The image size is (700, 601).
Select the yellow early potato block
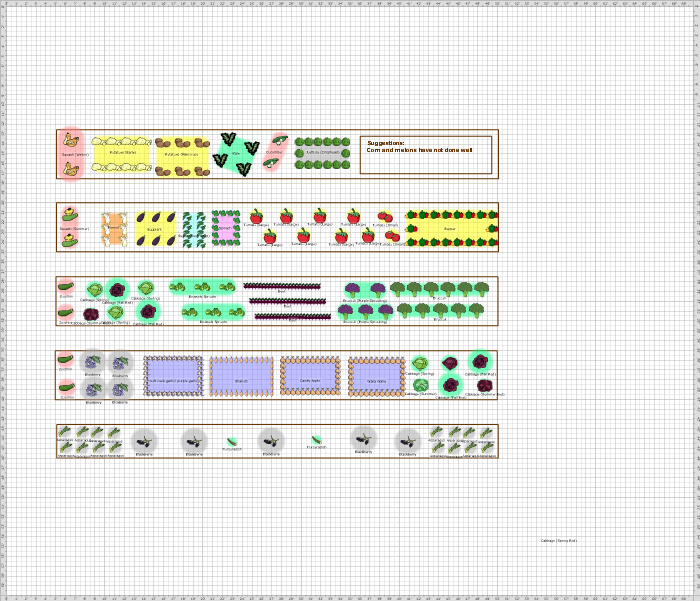tap(122, 154)
